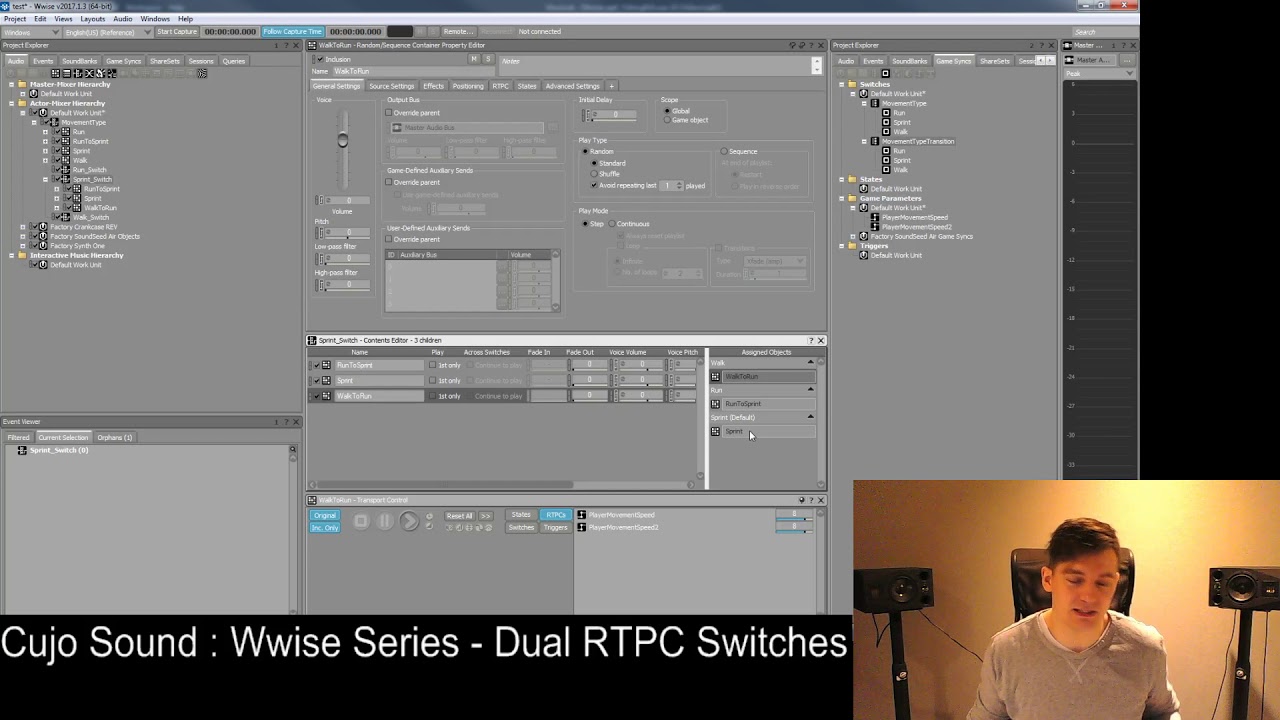Collapse the Walk group in Assigned Objects

click(811, 362)
